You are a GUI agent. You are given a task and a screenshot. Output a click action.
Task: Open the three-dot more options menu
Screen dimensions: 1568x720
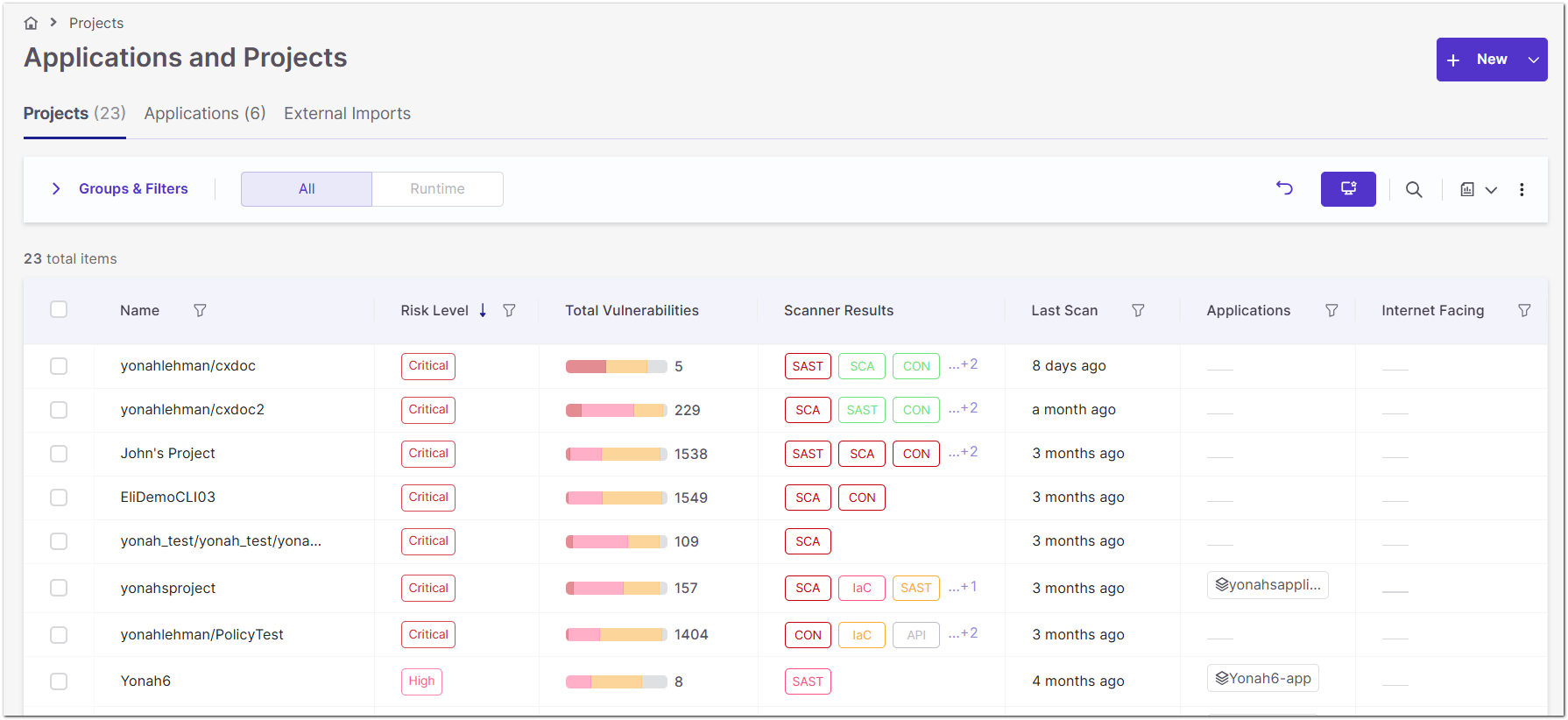[1522, 189]
